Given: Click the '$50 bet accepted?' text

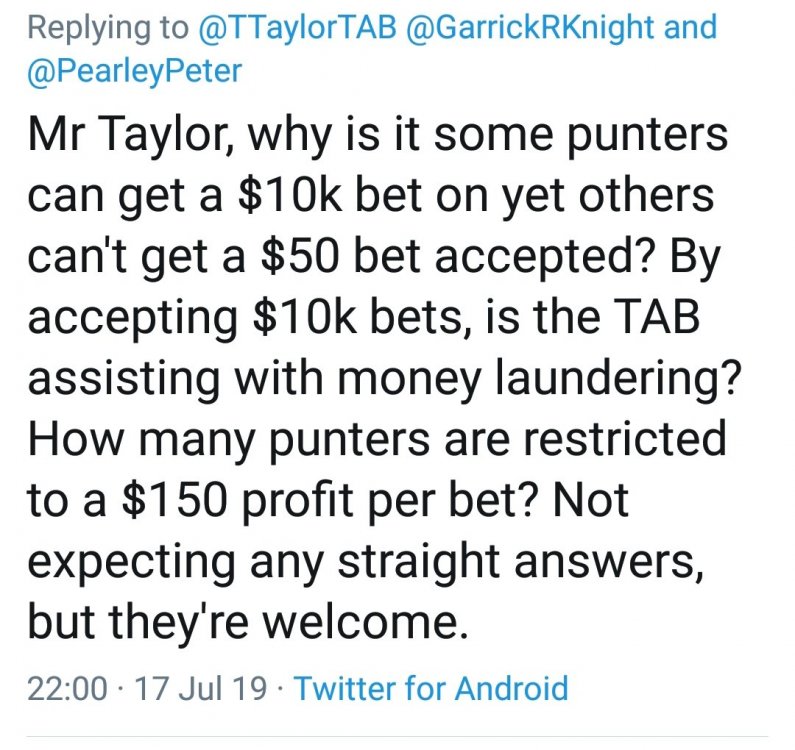Looking at the screenshot, I should pyautogui.click(x=441, y=258).
